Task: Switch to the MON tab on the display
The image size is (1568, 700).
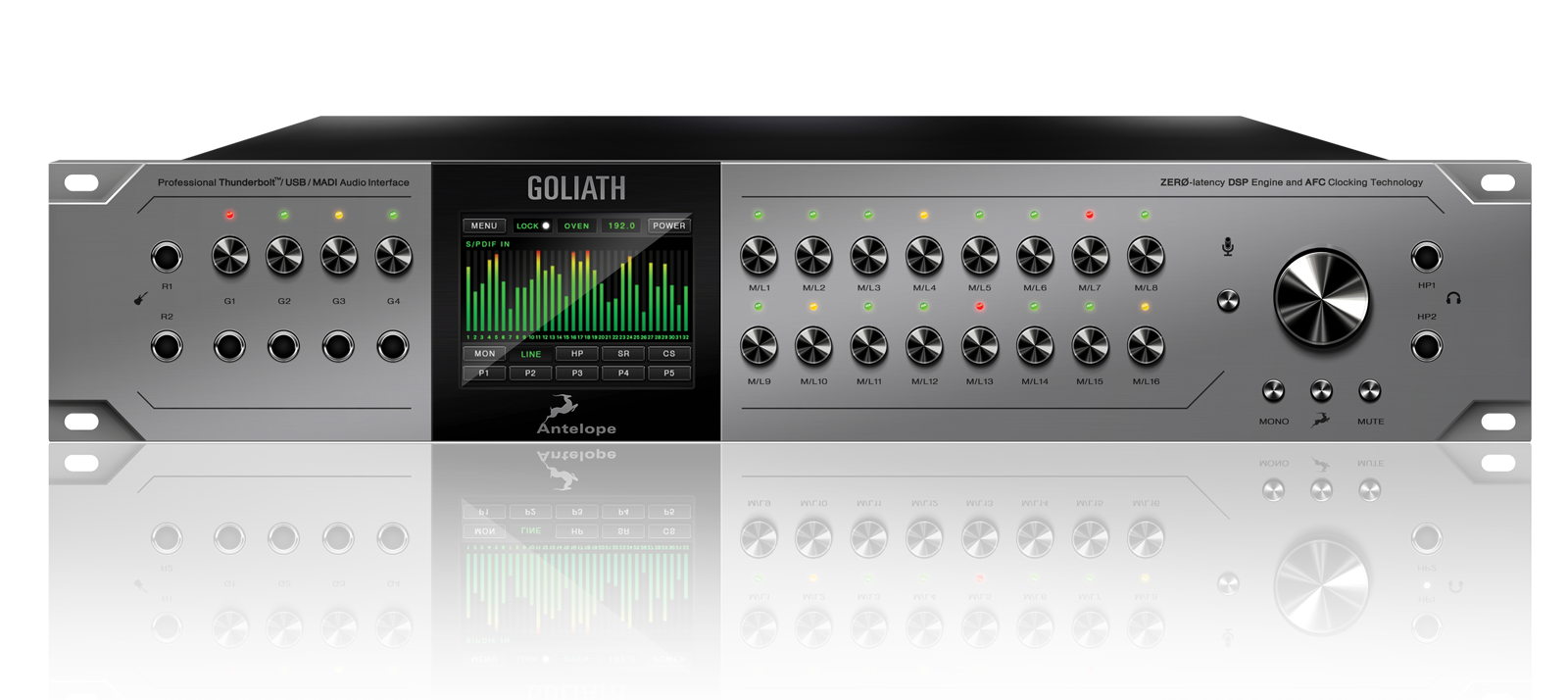Action: [x=484, y=354]
